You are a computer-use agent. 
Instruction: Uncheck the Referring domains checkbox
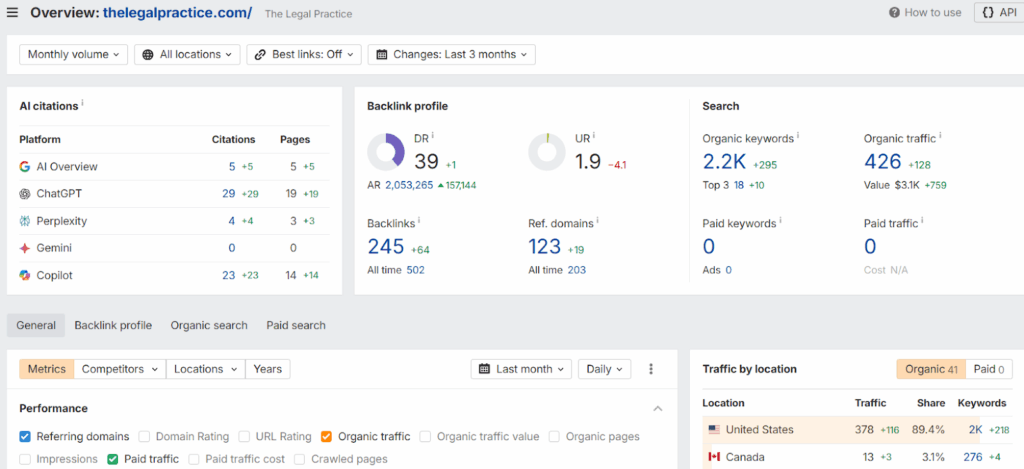coord(25,436)
